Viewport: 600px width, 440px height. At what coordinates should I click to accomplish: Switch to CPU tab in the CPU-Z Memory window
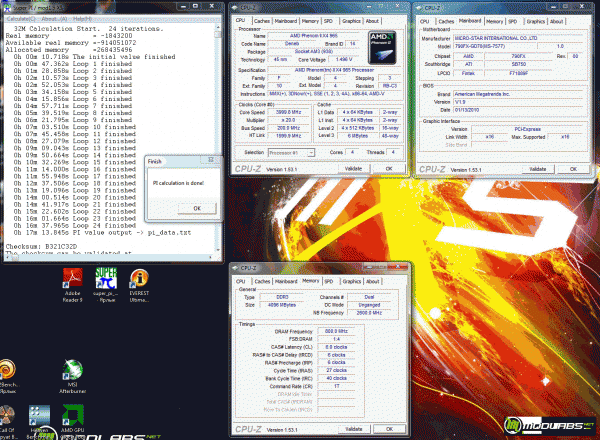tap(240, 281)
